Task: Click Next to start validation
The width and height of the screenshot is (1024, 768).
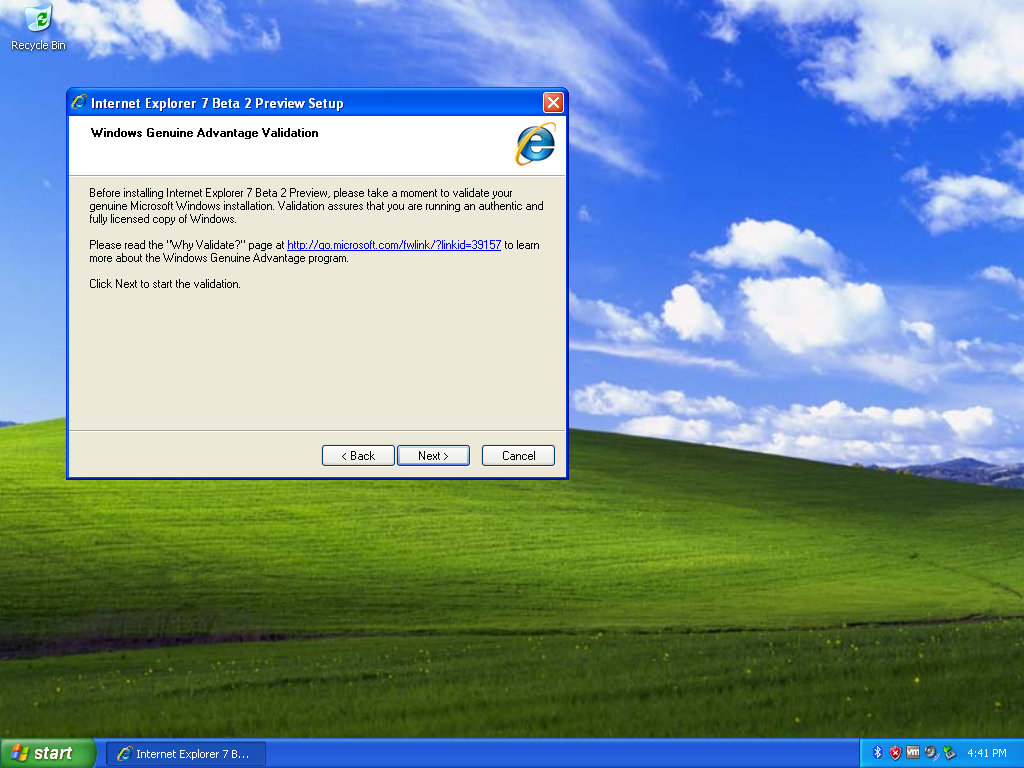Action: [433, 456]
